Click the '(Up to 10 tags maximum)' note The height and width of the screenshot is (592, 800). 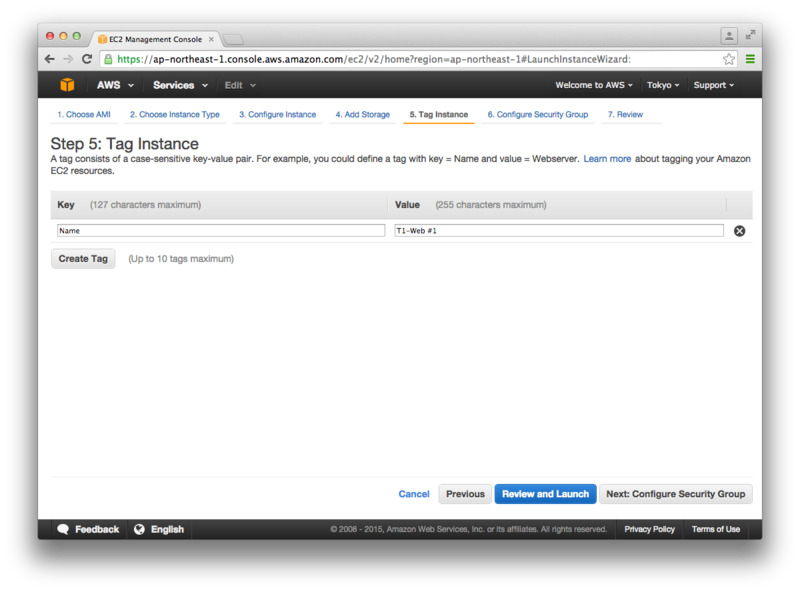(x=181, y=259)
